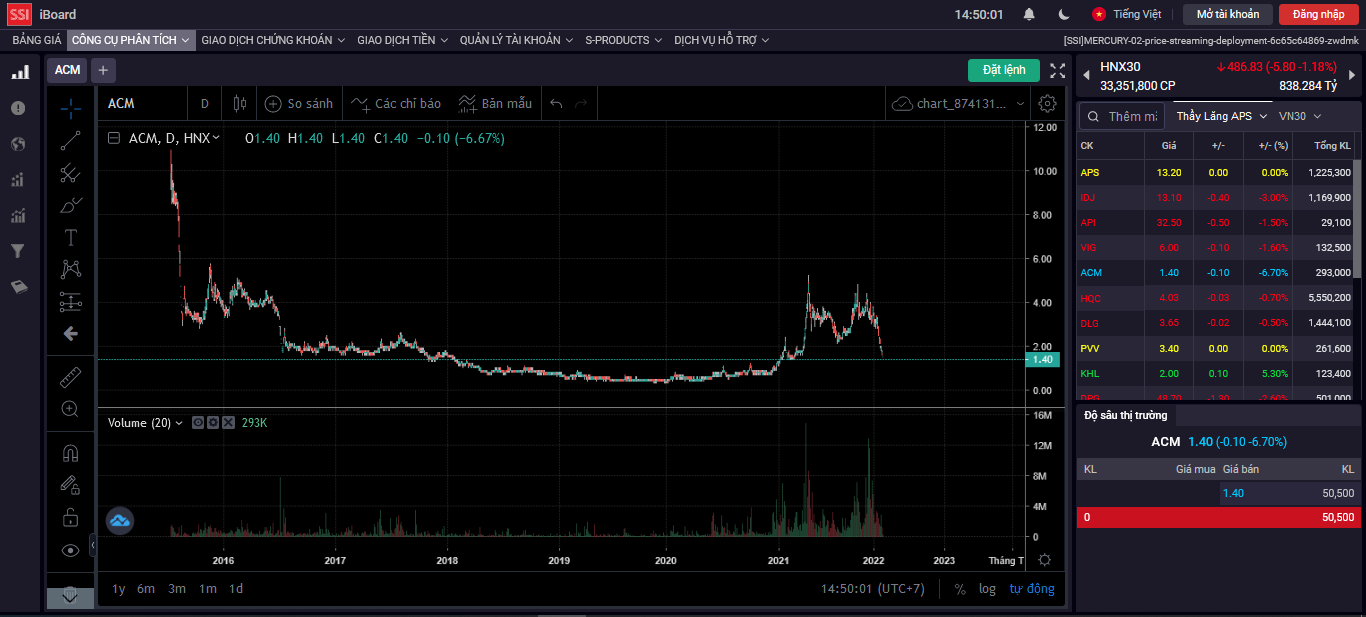Screen dimensions: 1366x617
Task: Open left sidebar filter funnel icon
Action: coord(18,251)
